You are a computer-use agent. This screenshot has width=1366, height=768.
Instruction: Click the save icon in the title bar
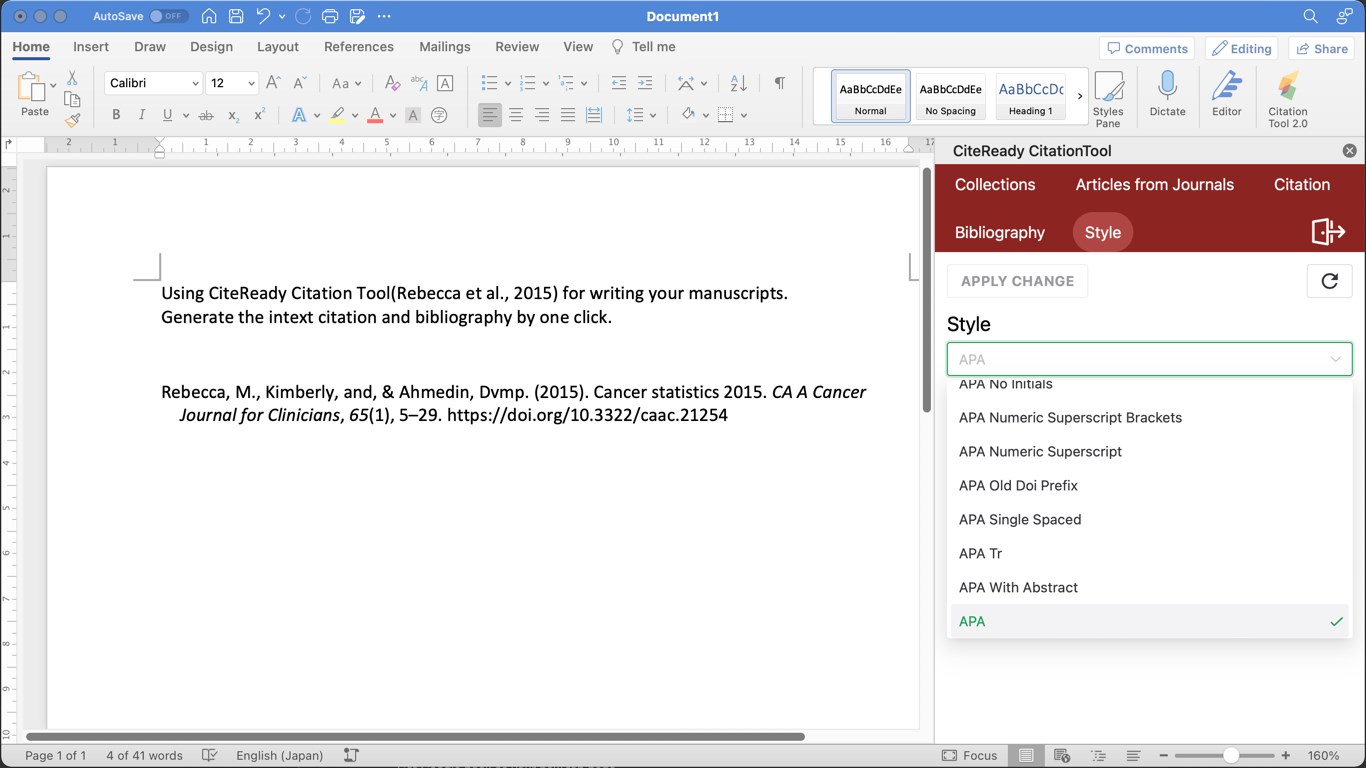point(236,16)
